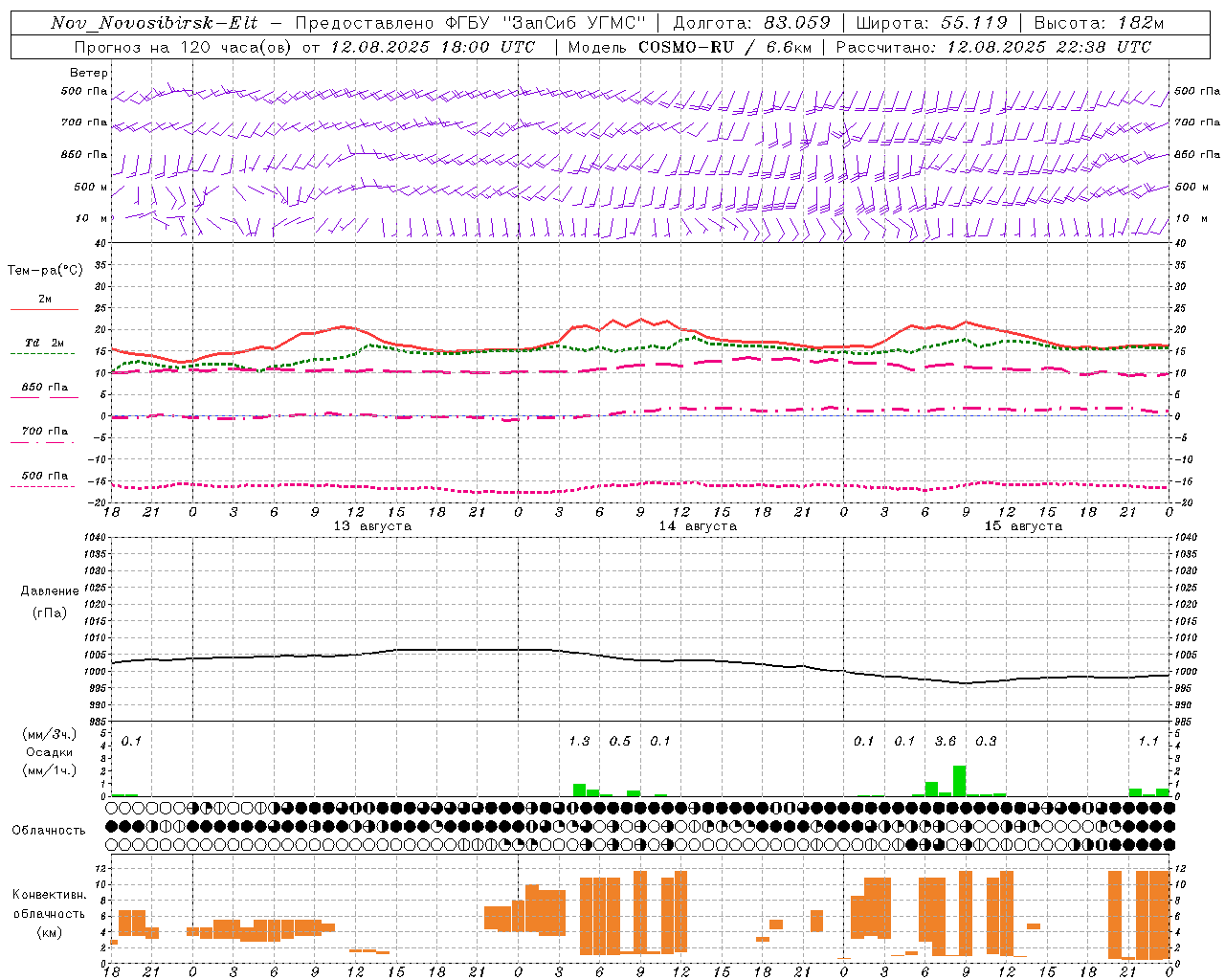Click the Рассчитано: 12.08.2025 22:38 UTC text

[x=994, y=47]
